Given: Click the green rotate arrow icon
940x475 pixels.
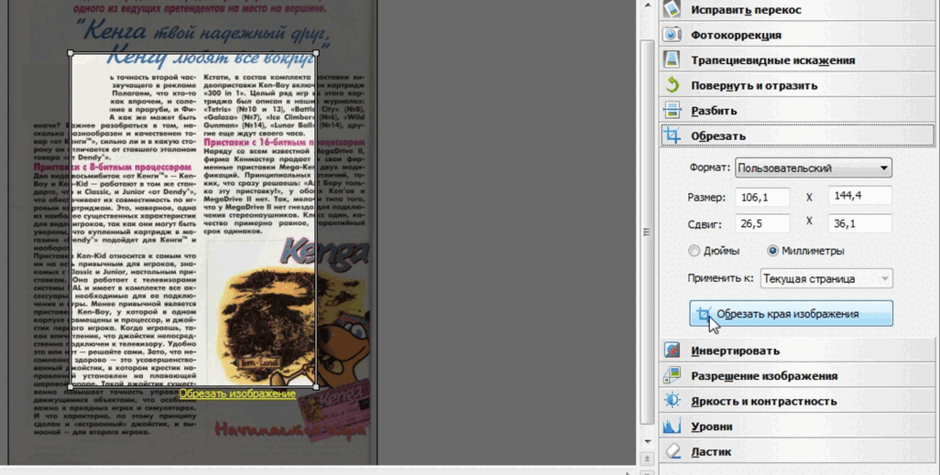Looking at the screenshot, I should click(672, 85).
